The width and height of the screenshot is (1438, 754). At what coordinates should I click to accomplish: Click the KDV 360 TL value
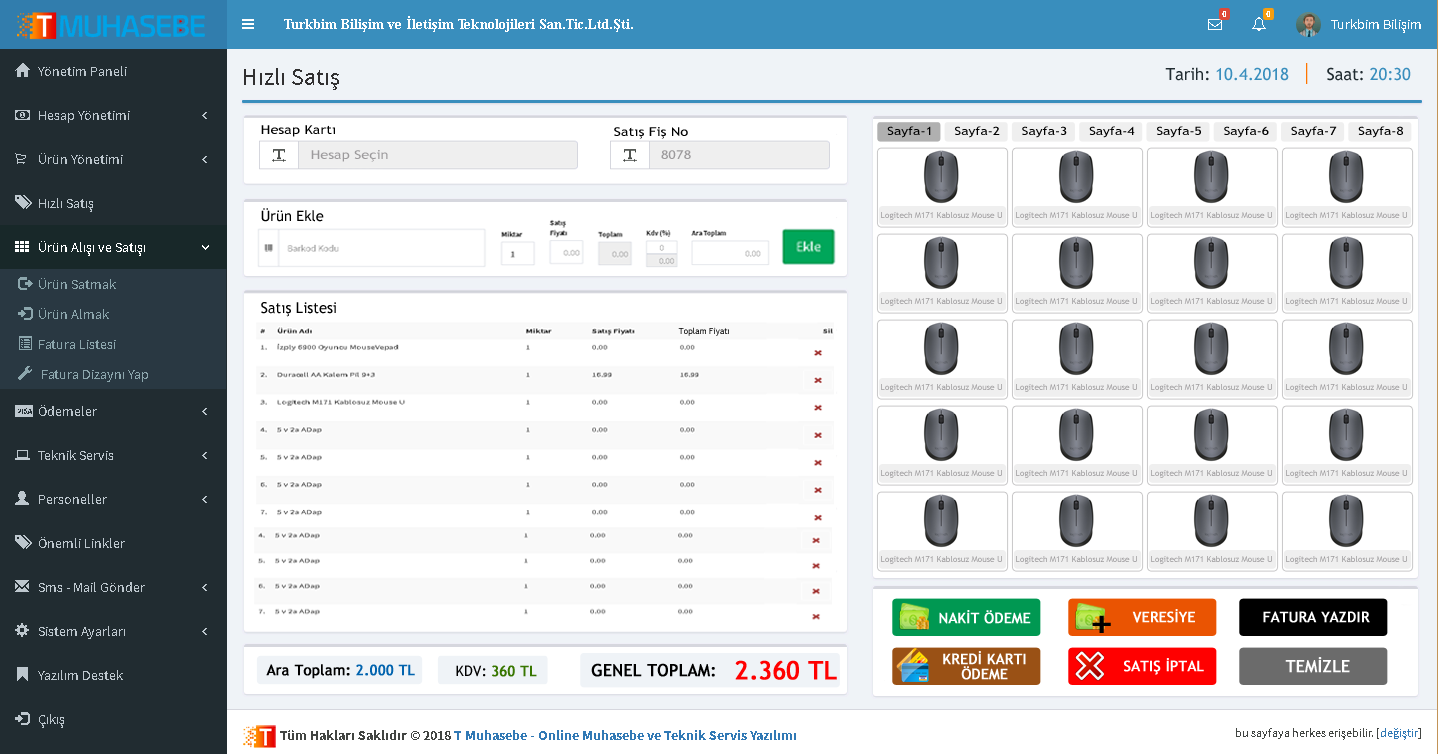[x=514, y=671]
